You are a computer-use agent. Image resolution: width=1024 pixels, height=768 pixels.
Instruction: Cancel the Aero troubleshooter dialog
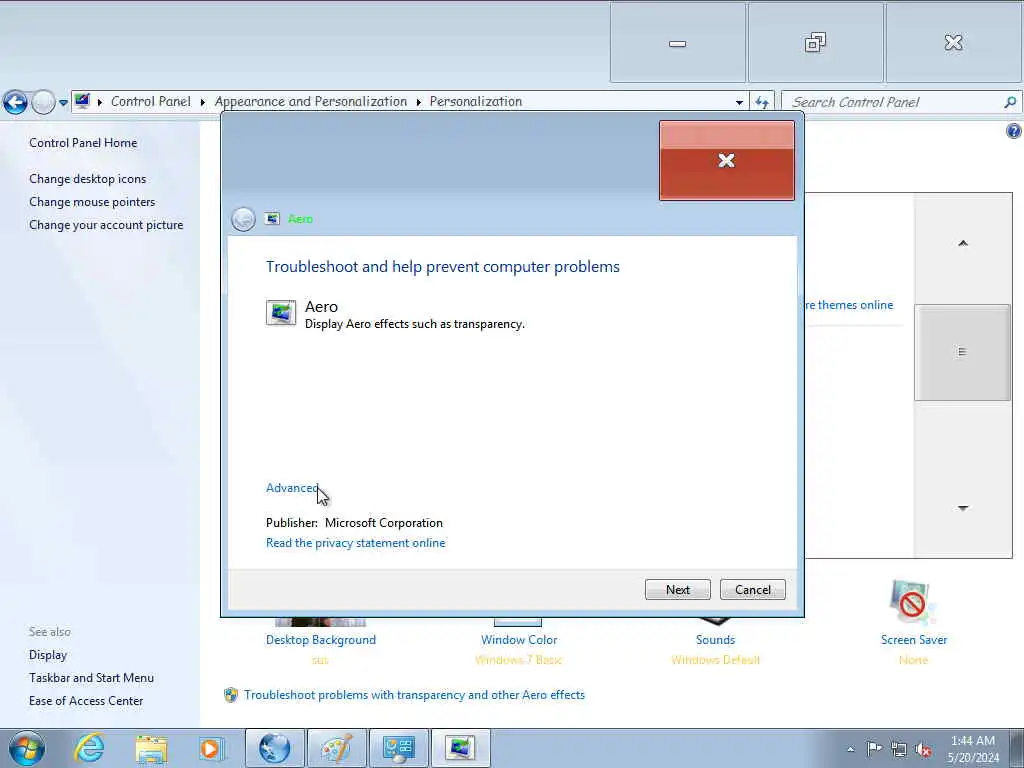click(752, 590)
